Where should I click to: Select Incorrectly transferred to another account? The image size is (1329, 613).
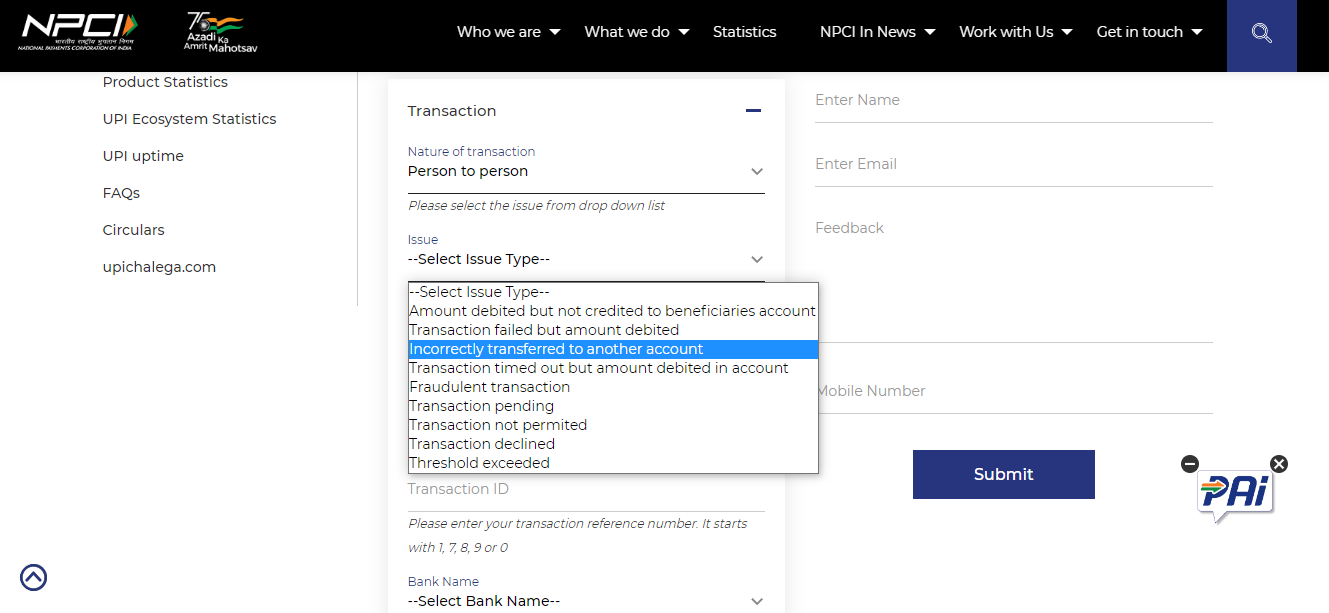556,349
